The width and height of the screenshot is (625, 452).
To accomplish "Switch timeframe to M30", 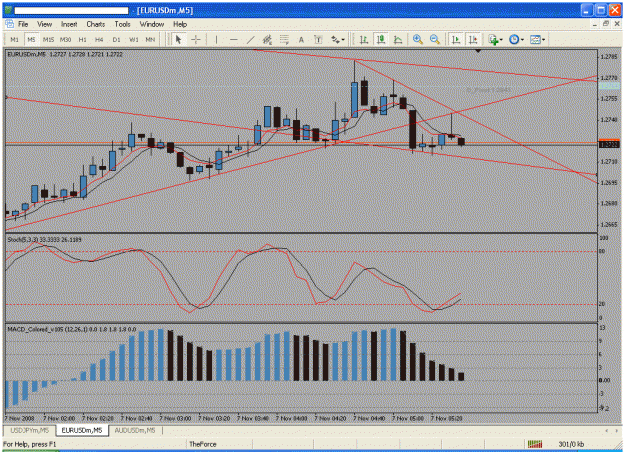I will pyautogui.click(x=65, y=39).
